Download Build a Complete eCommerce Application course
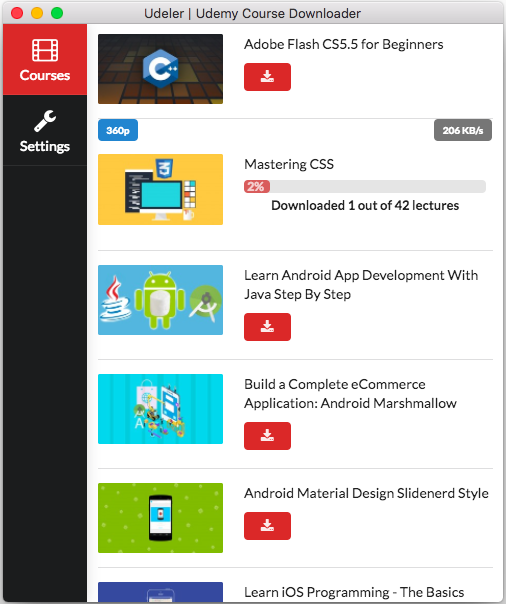The width and height of the screenshot is (506, 604). [x=267, y=436]
